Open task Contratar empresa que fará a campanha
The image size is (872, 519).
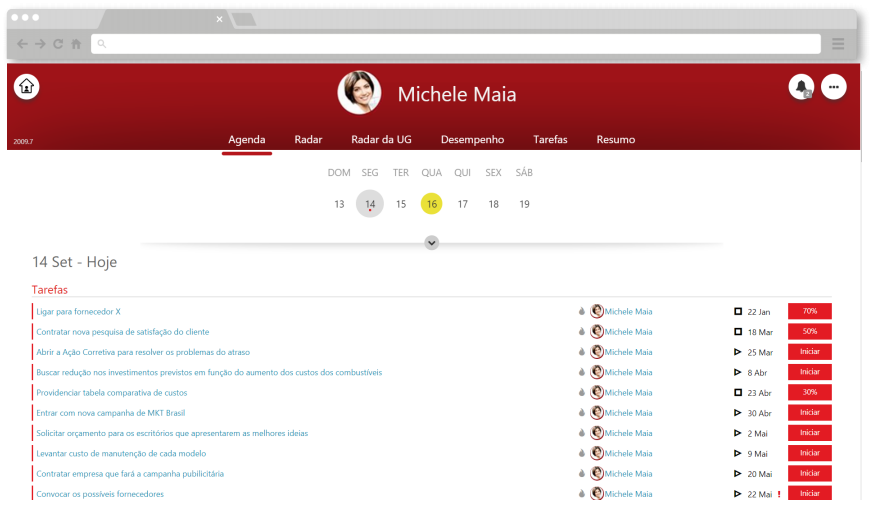[x=130, y=474]
